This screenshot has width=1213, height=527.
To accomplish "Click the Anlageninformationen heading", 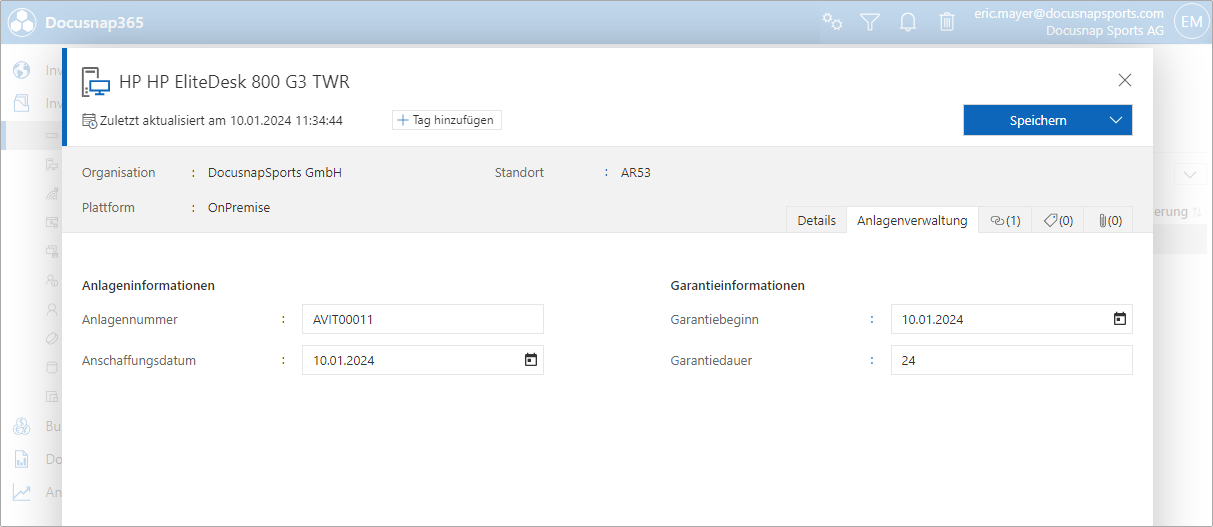I will pyautogui.click(x=149, y=286).
